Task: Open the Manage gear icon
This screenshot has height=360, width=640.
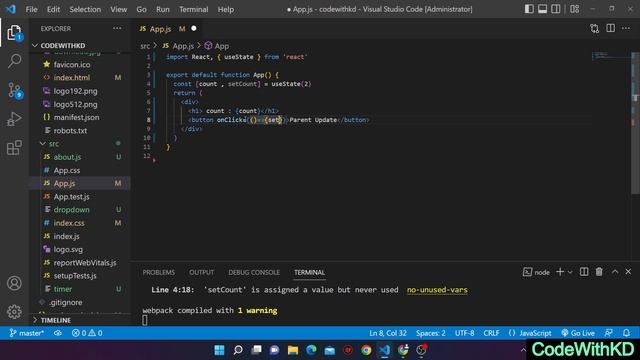Action: pyautogui.click(x=14, y=311)
